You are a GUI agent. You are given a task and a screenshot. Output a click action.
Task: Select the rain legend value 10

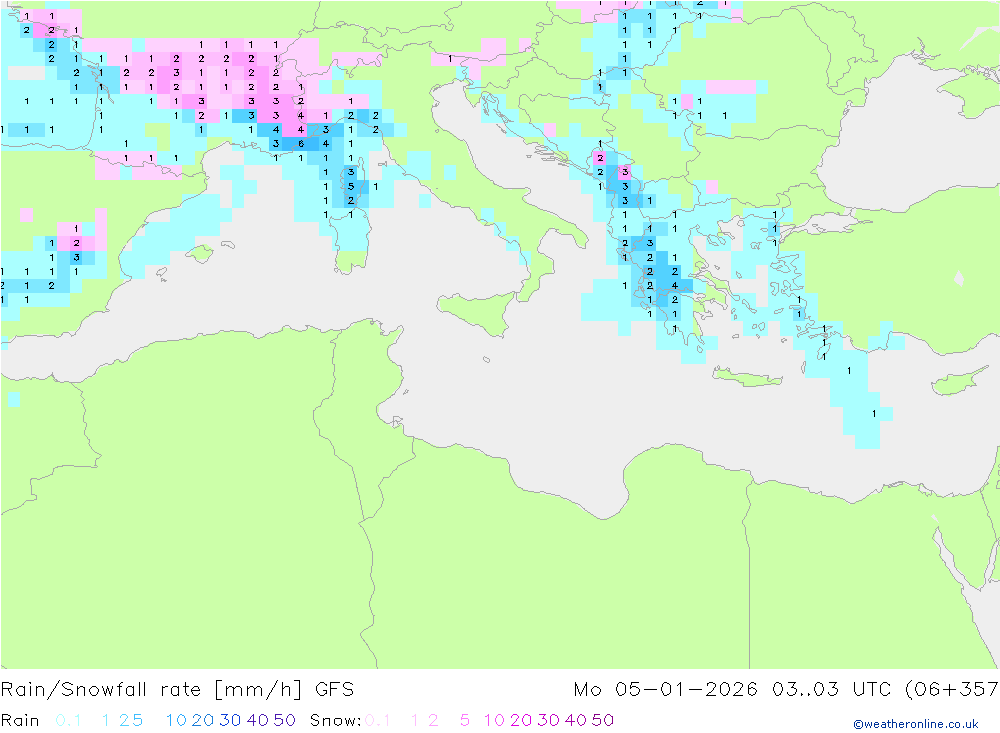click(x=176, y=720)
